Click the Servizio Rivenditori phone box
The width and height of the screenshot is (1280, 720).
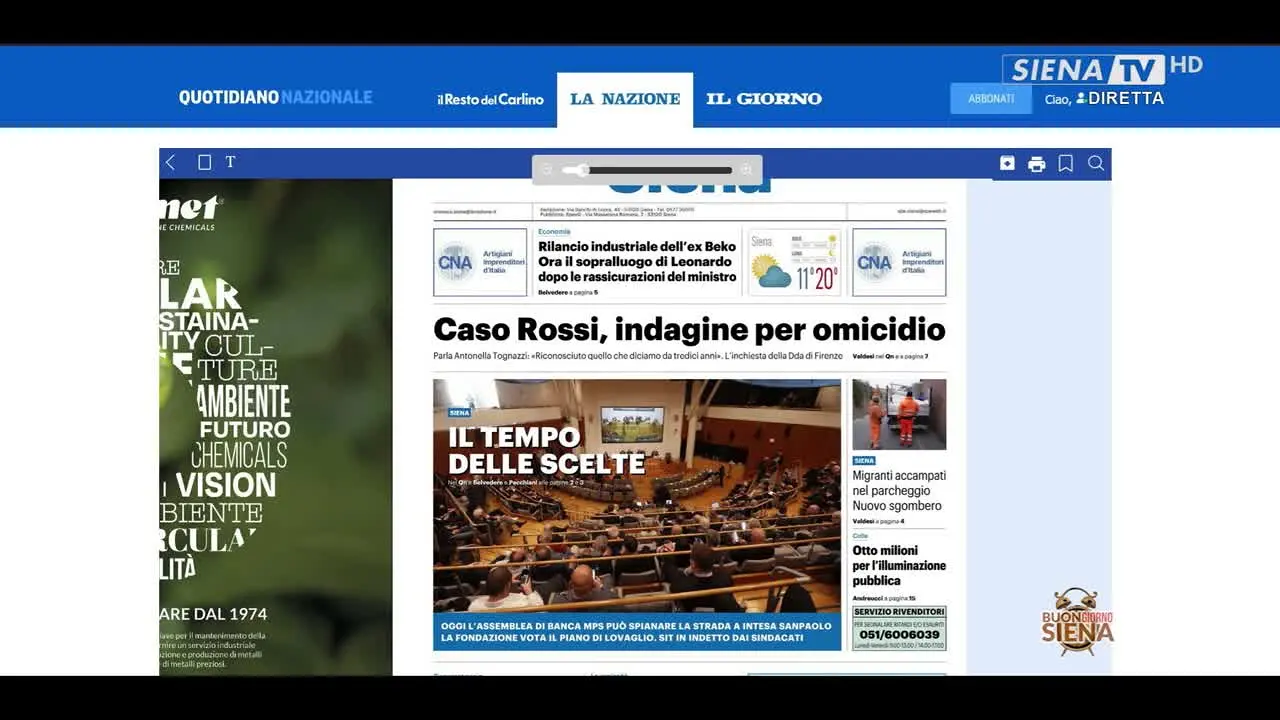click(x=899, y=628)
